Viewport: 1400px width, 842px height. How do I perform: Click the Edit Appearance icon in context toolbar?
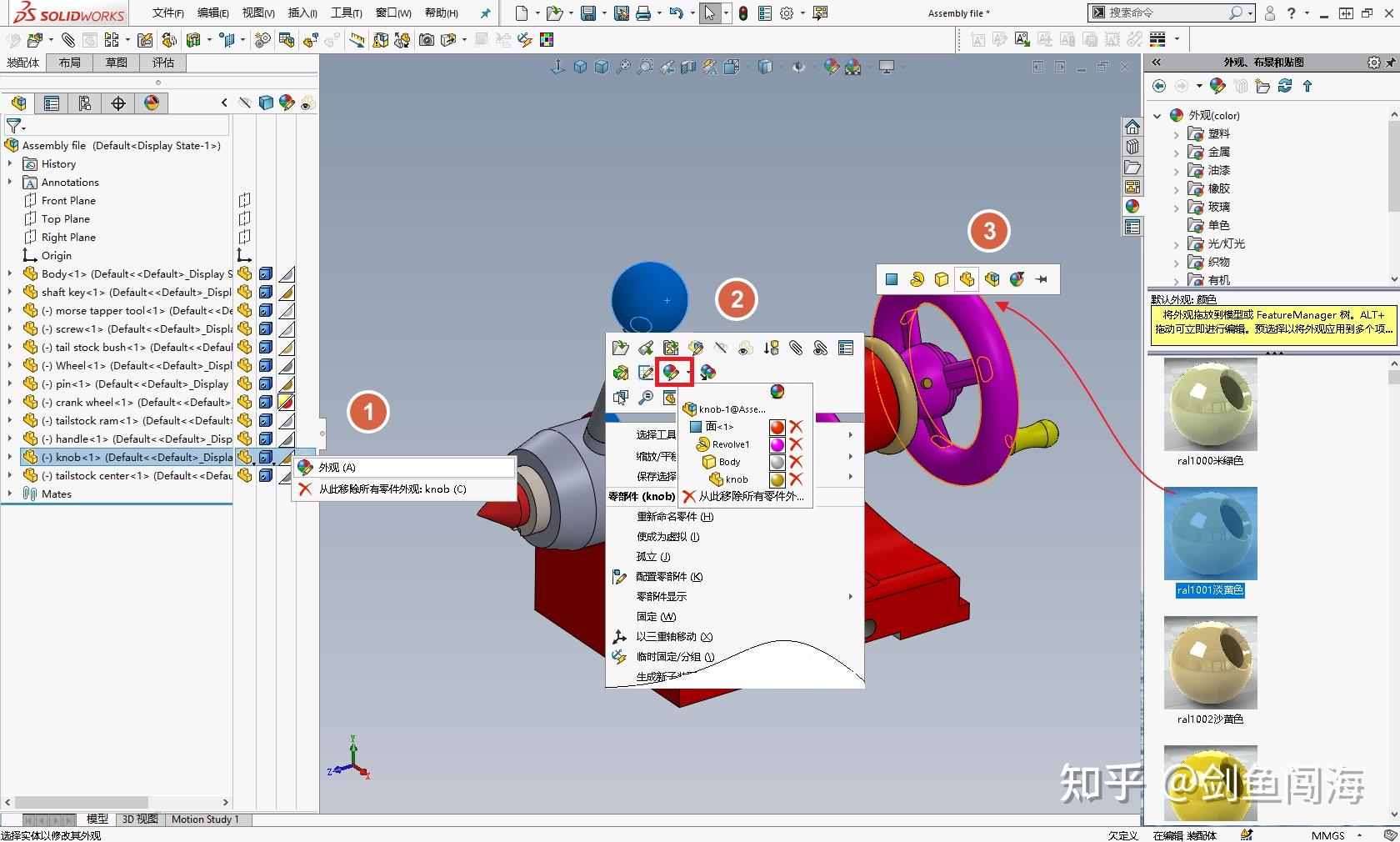click(671, 372)
